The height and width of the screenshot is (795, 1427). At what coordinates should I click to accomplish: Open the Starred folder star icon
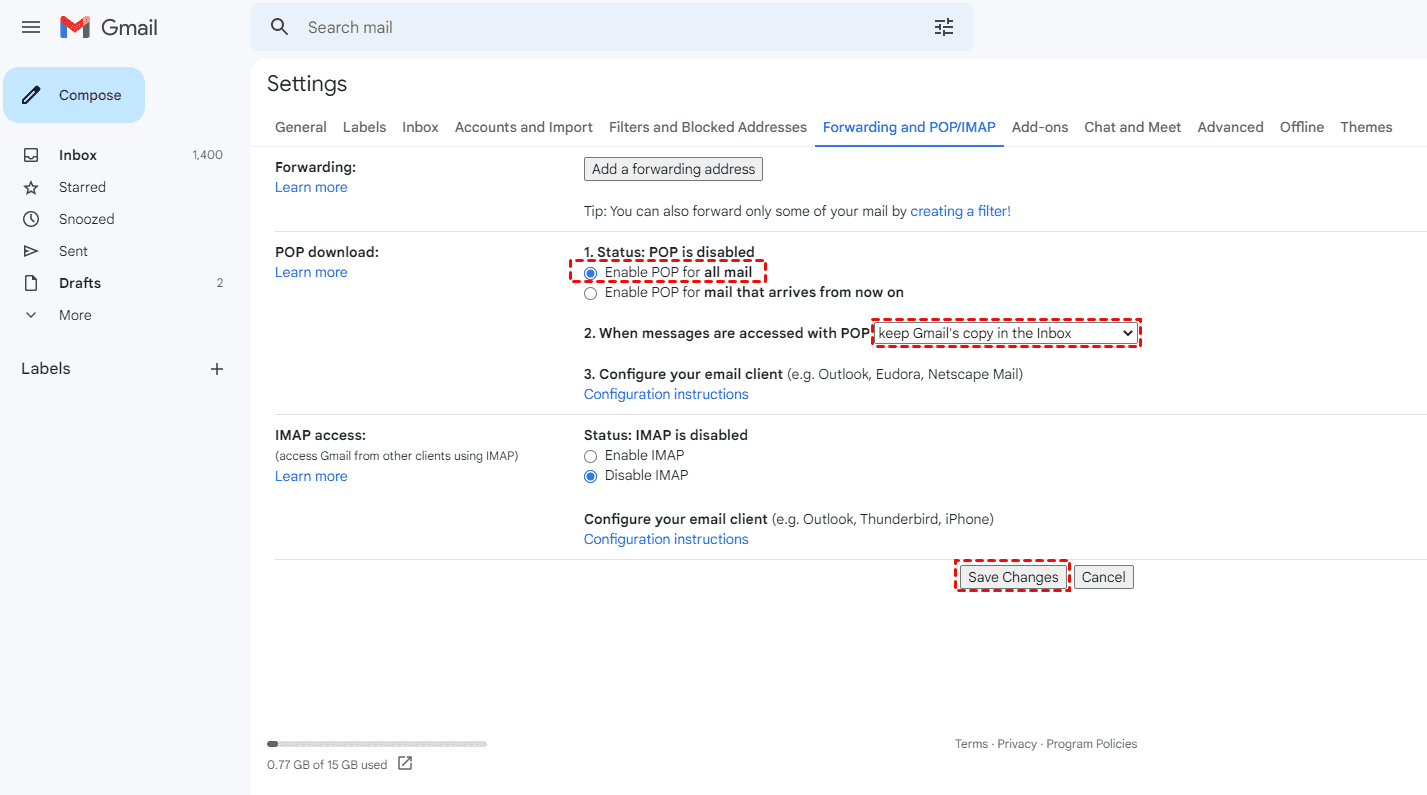click(31, 187)
